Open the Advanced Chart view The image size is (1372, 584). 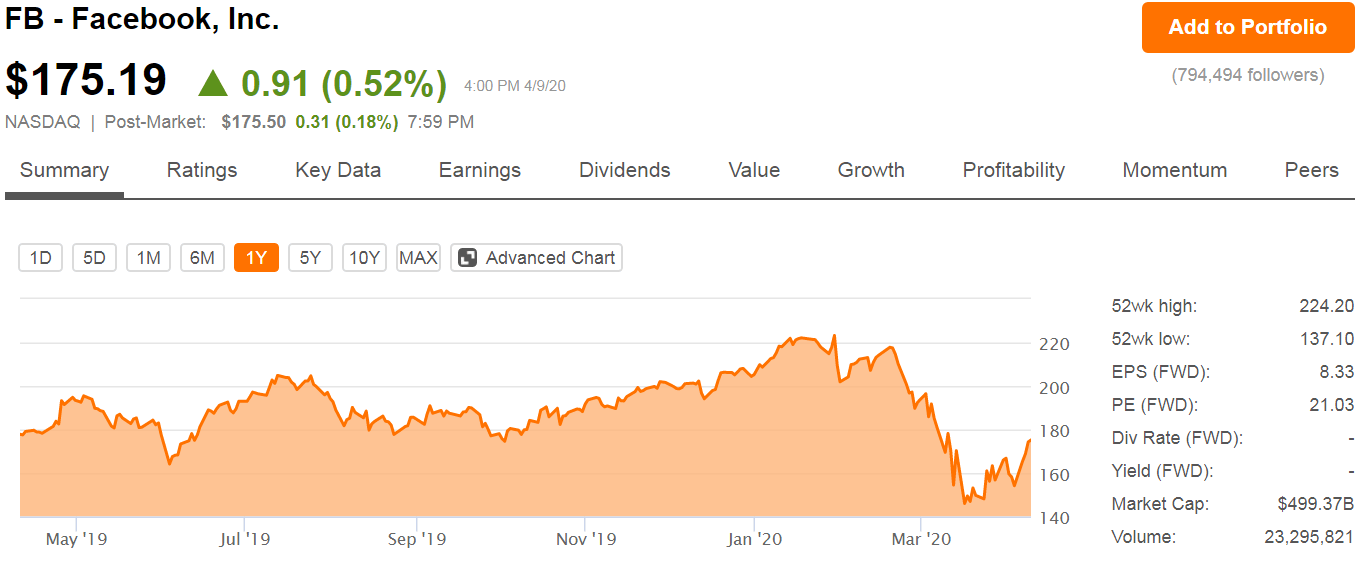536,257
